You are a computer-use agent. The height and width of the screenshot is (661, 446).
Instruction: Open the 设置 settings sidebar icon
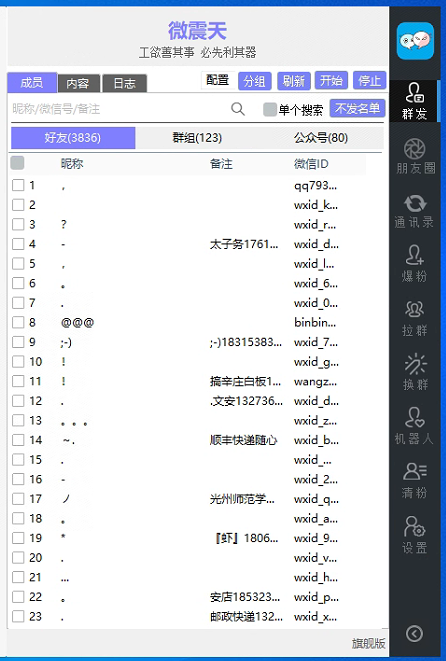coord(415,535)
